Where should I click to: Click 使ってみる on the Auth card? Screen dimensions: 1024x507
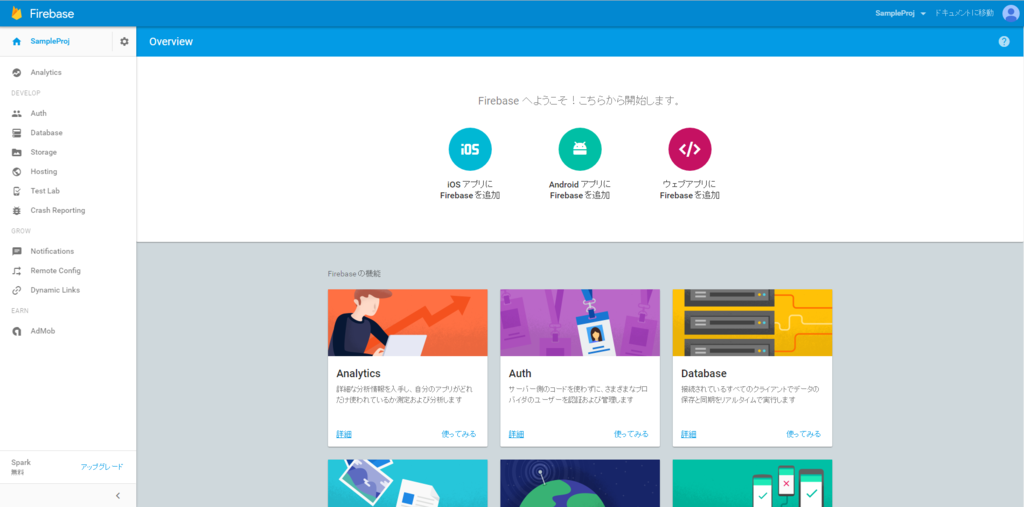632,434
